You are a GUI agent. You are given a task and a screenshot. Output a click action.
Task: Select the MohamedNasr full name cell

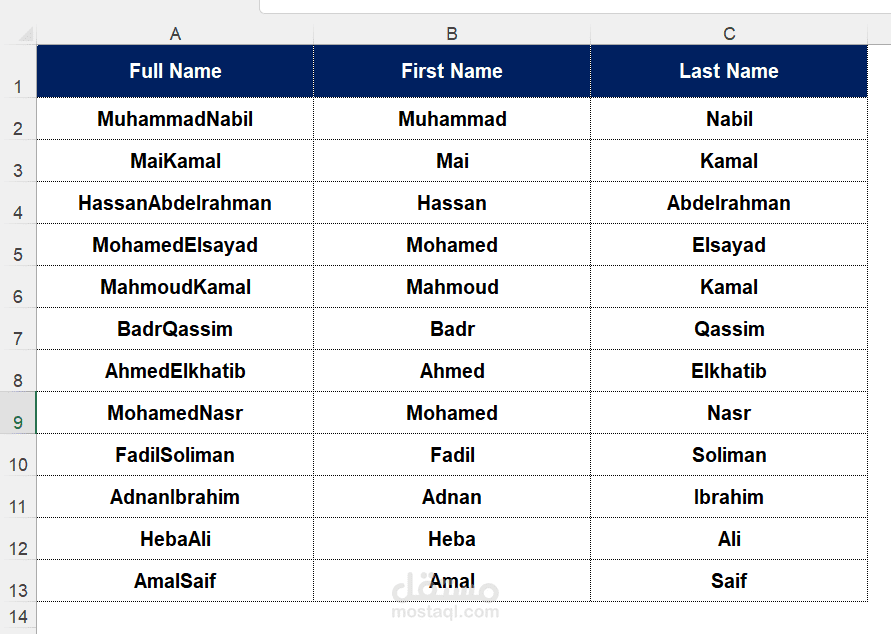(175, 413)
